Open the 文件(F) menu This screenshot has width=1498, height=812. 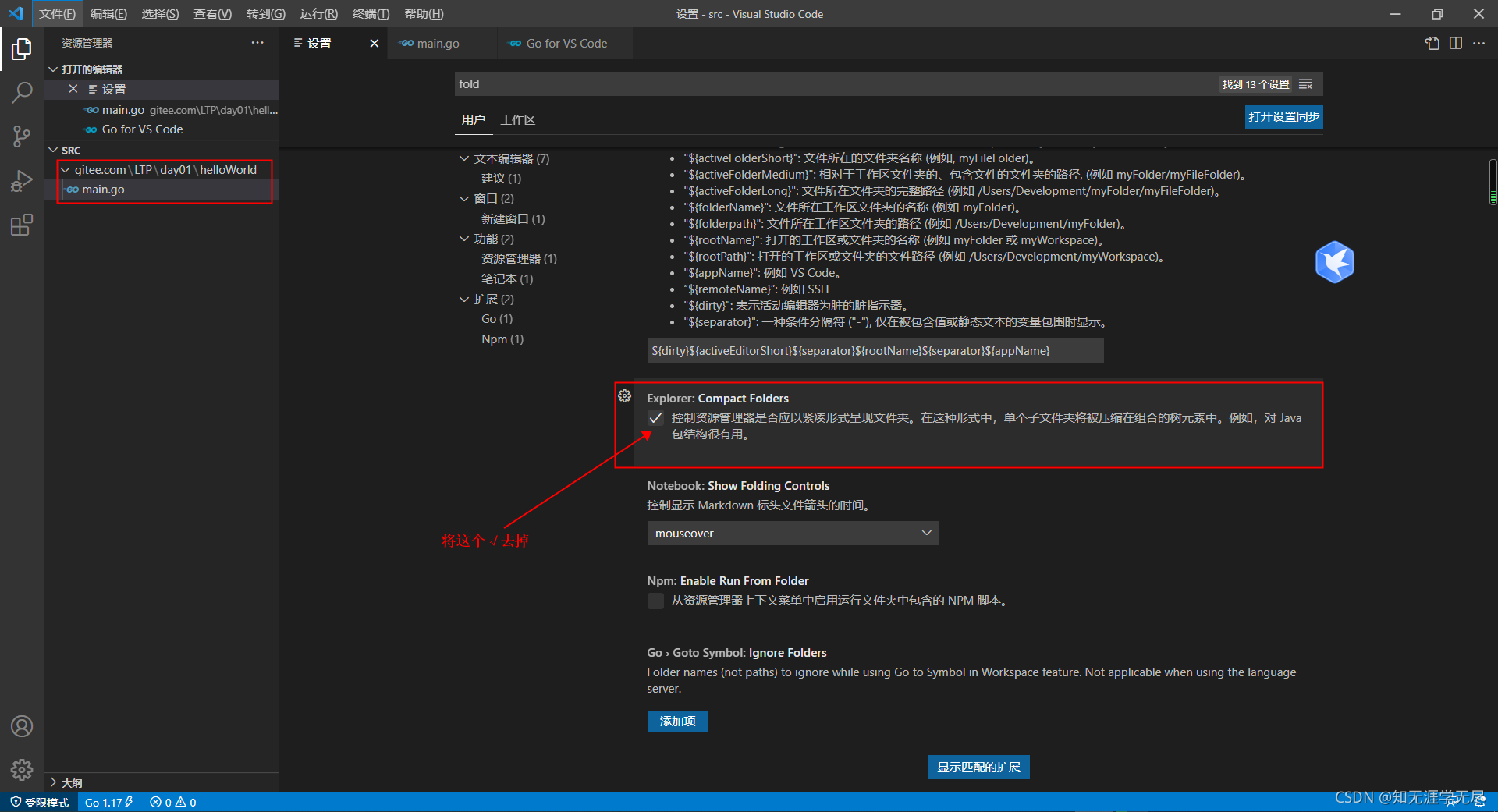point(57,14)
